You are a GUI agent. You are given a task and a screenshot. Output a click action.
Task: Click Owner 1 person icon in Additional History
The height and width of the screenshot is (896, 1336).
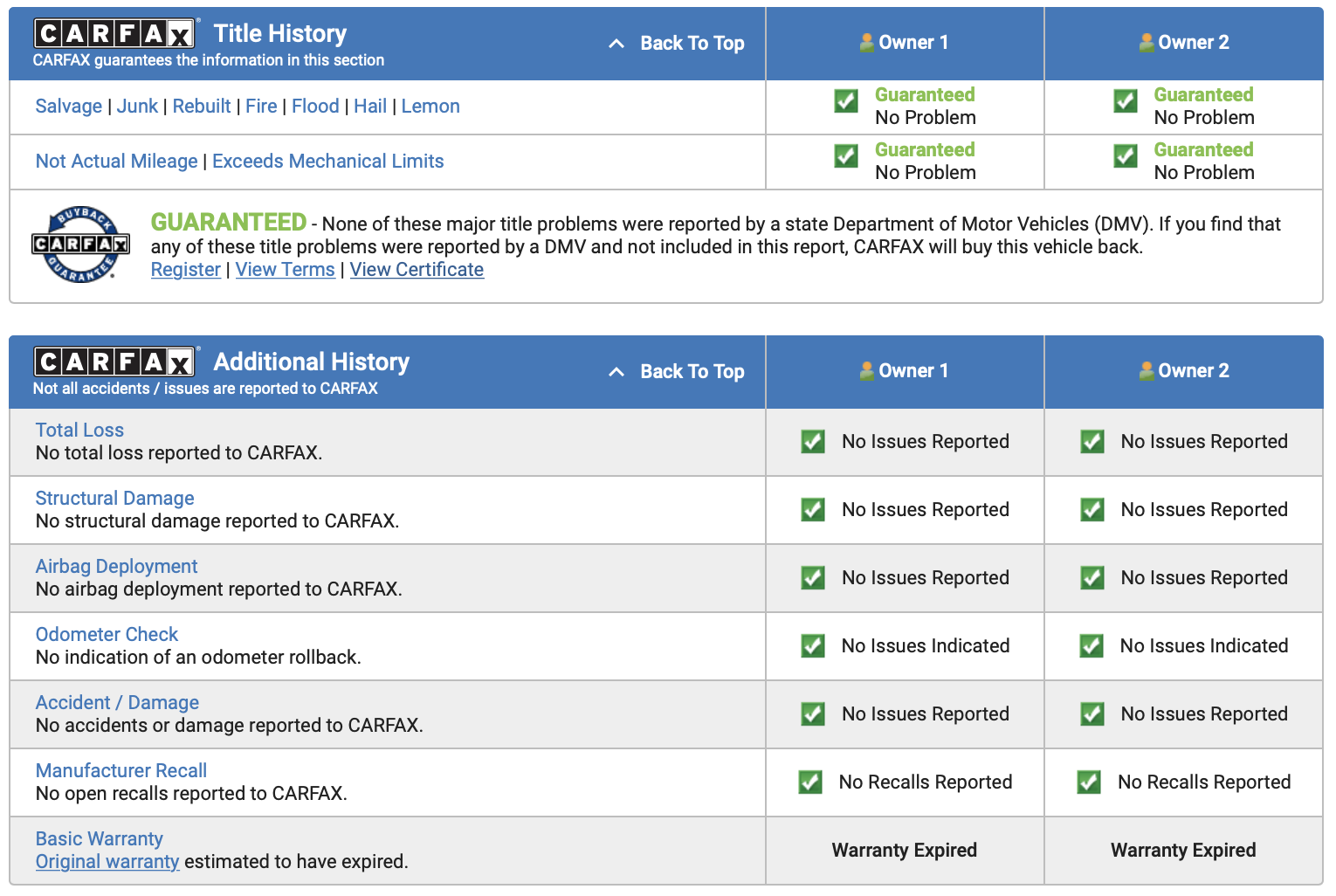click(x=867, y=370)
